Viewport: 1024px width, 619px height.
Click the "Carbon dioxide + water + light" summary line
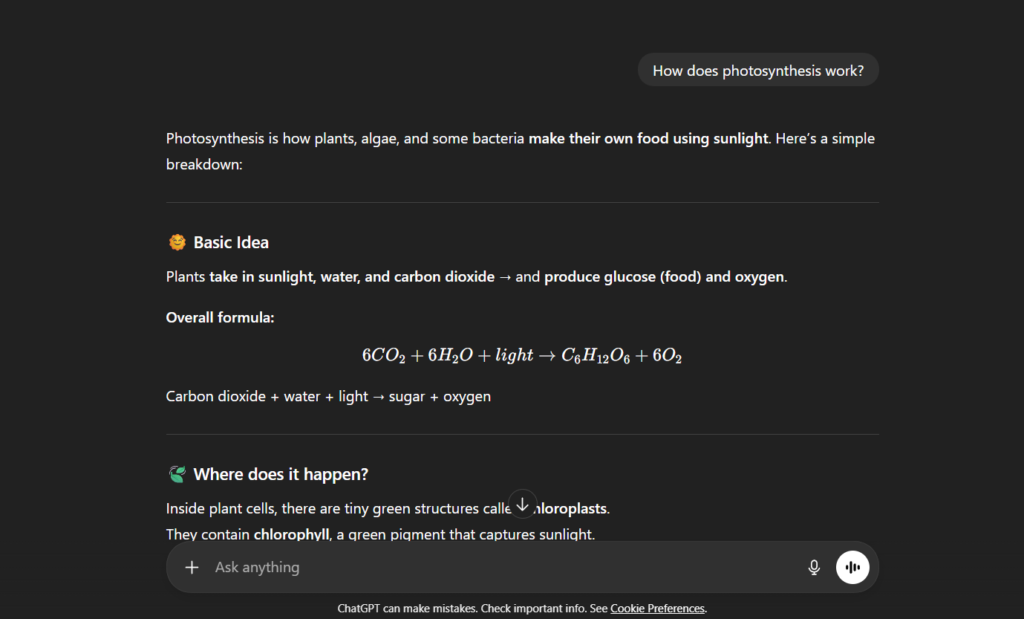[x=328, y=396]
